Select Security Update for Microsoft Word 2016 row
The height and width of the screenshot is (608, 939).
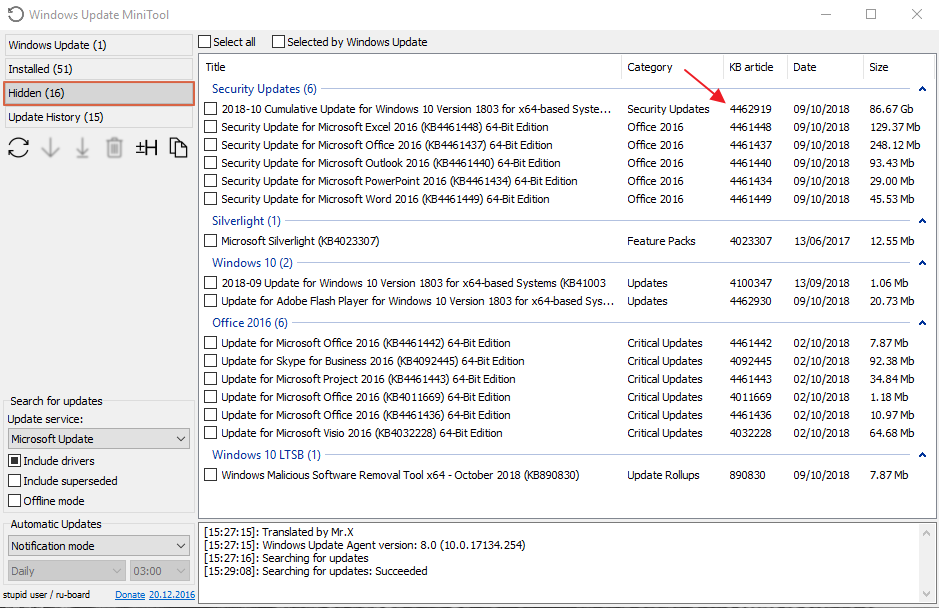click(x=566, y=199)
